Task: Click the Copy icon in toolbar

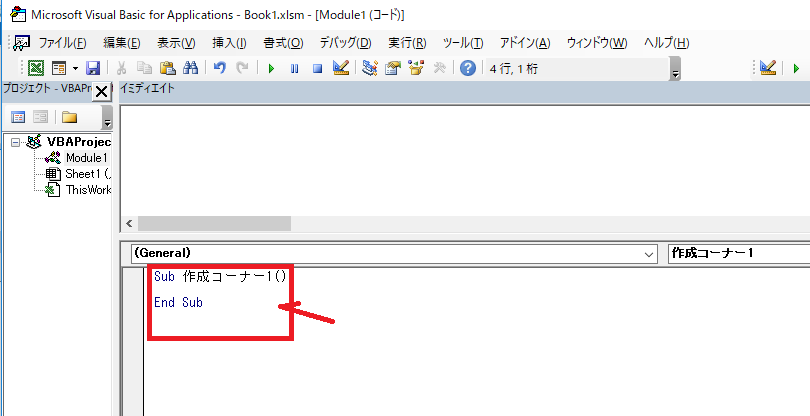Action: (x=144, y=68)
